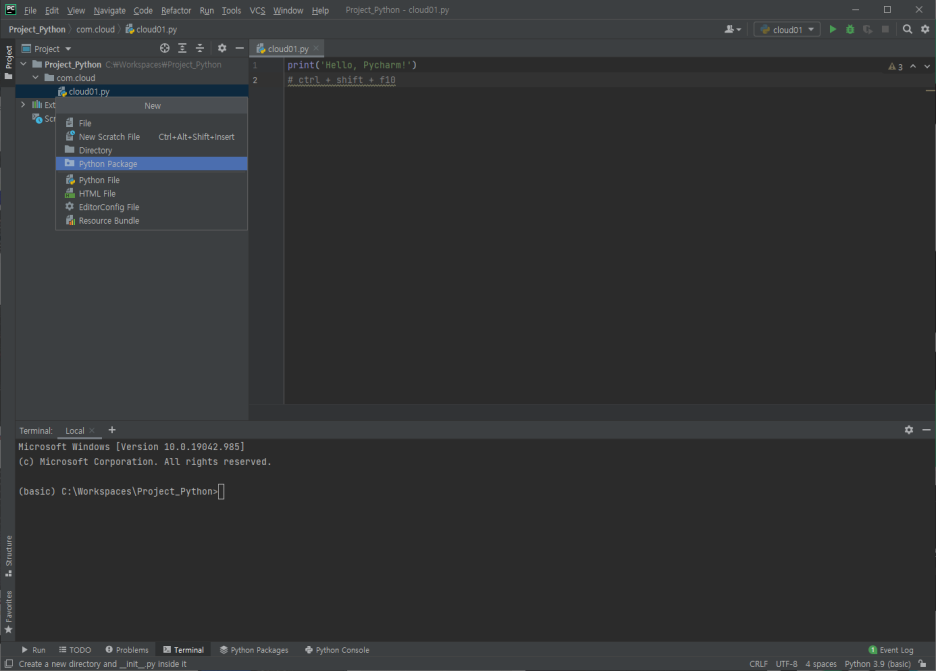Toggle Favorites side tab

[x=8, y=612]
